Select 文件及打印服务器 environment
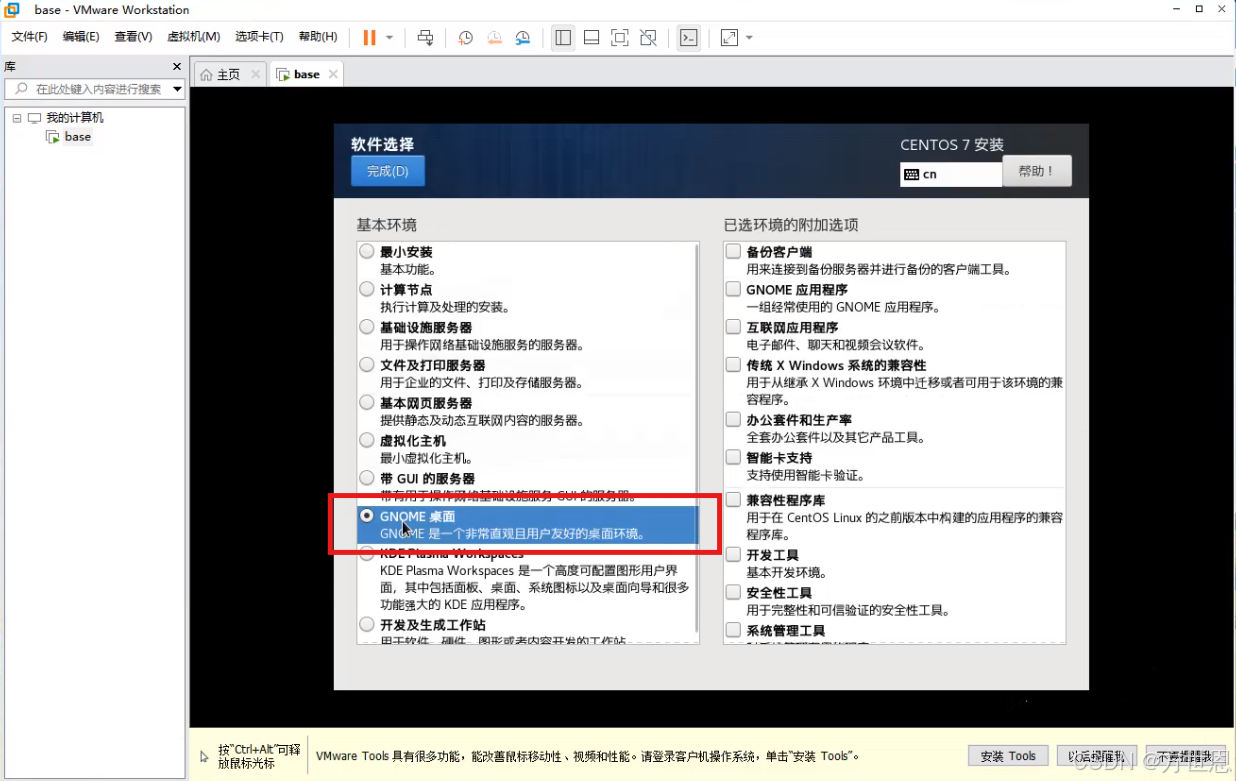 367,365
